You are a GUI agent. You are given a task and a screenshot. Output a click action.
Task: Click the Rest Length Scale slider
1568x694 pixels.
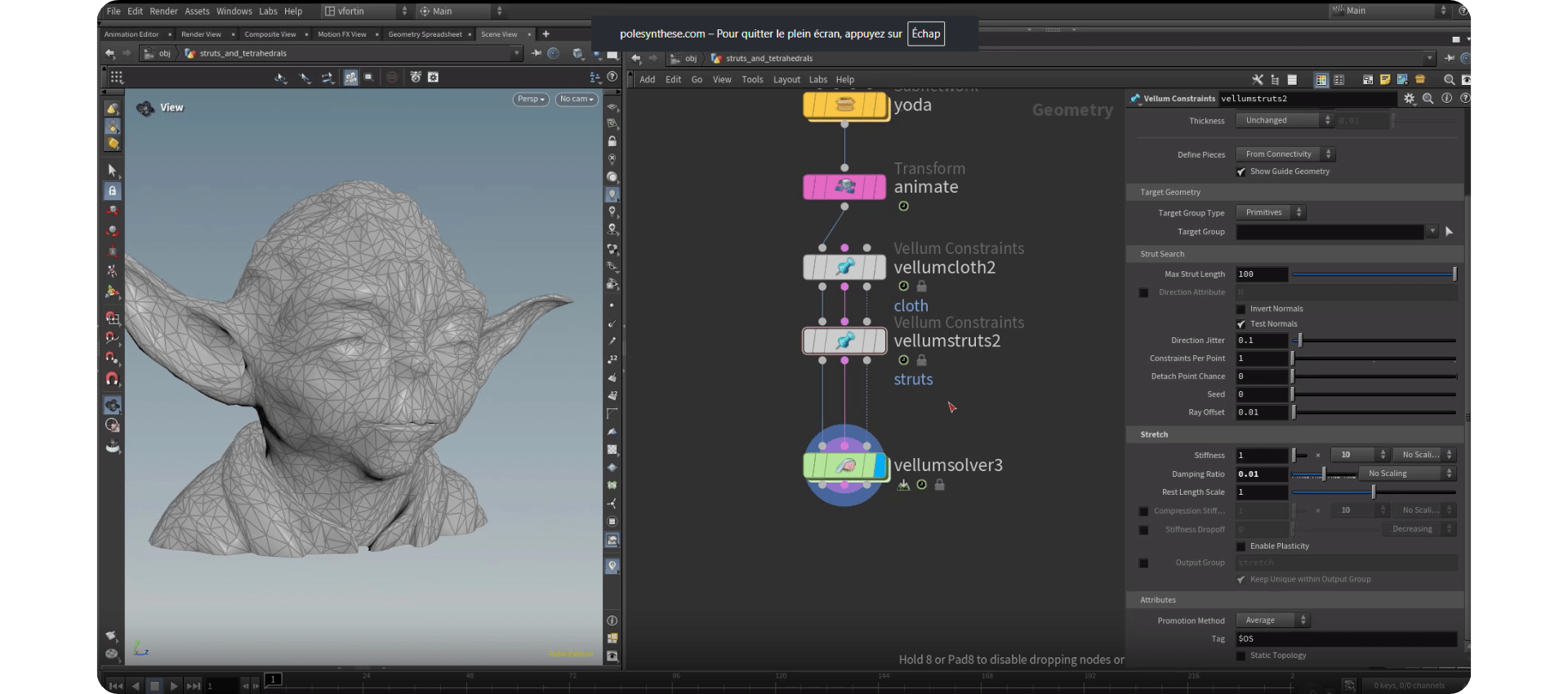point(1374,492)
